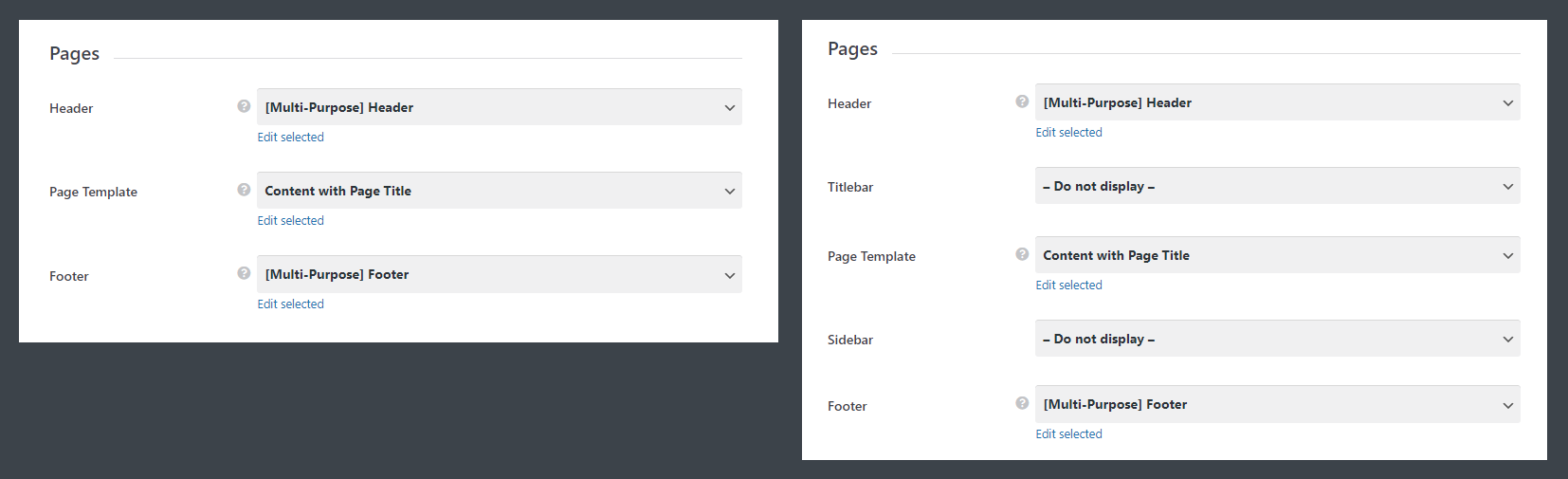Click Header label in right panel

click(849, 103)
